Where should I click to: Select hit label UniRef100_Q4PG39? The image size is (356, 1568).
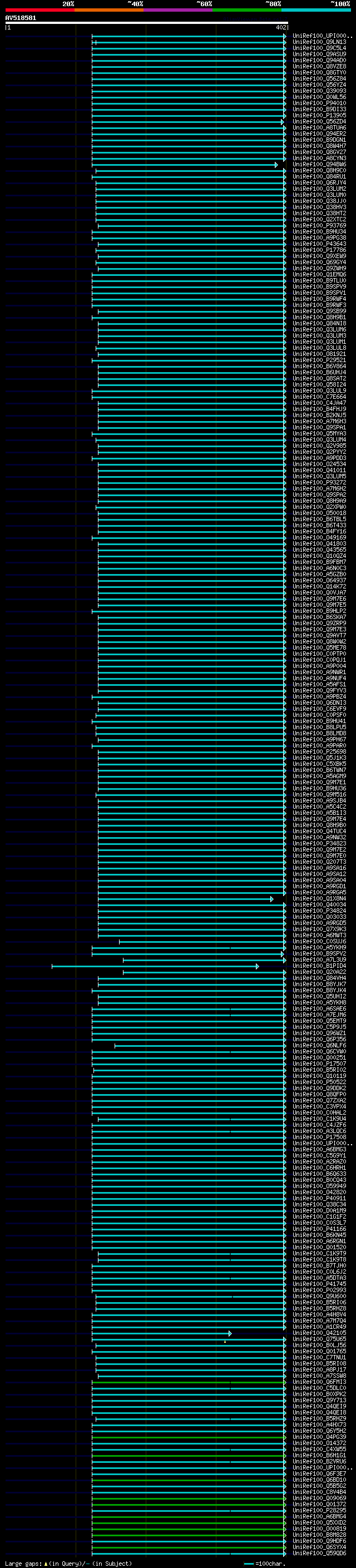point(319,1437)
